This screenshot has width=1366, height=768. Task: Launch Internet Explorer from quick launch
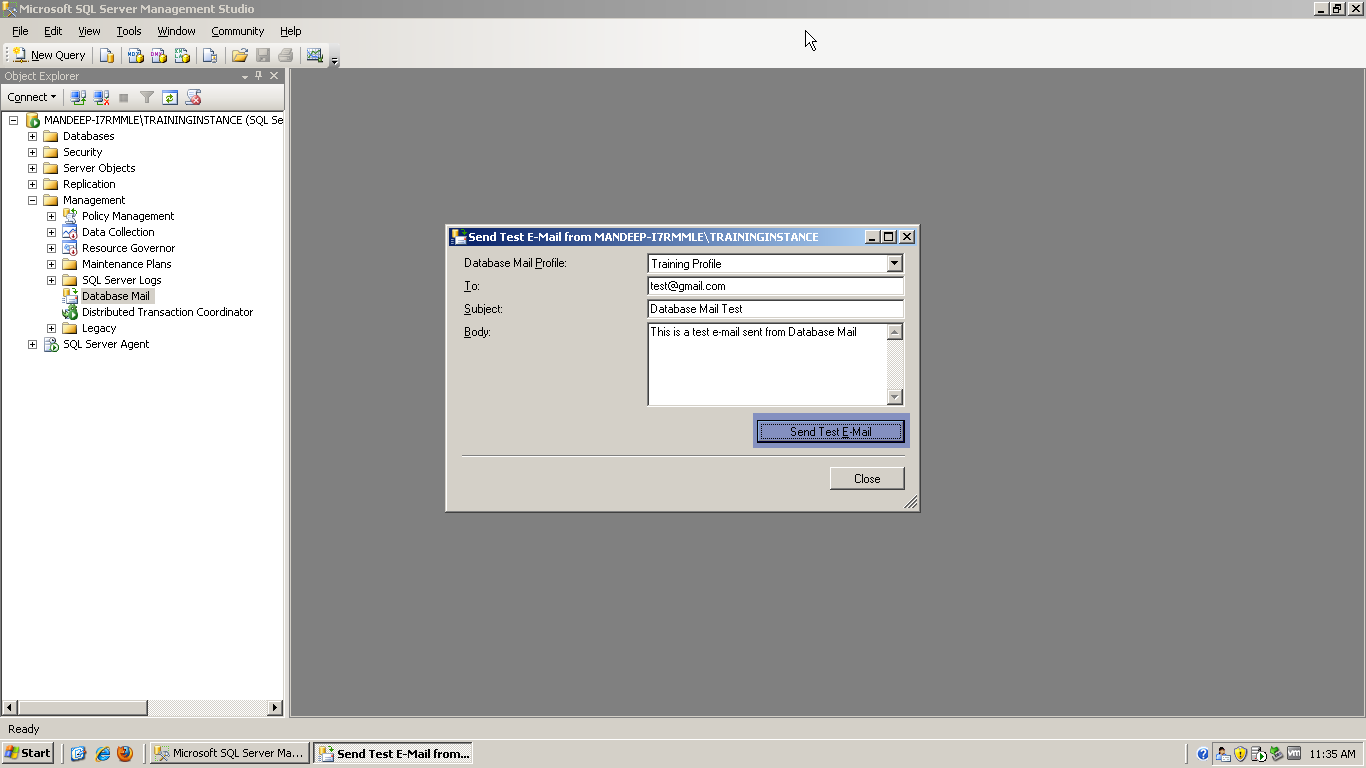click(102, 753)
